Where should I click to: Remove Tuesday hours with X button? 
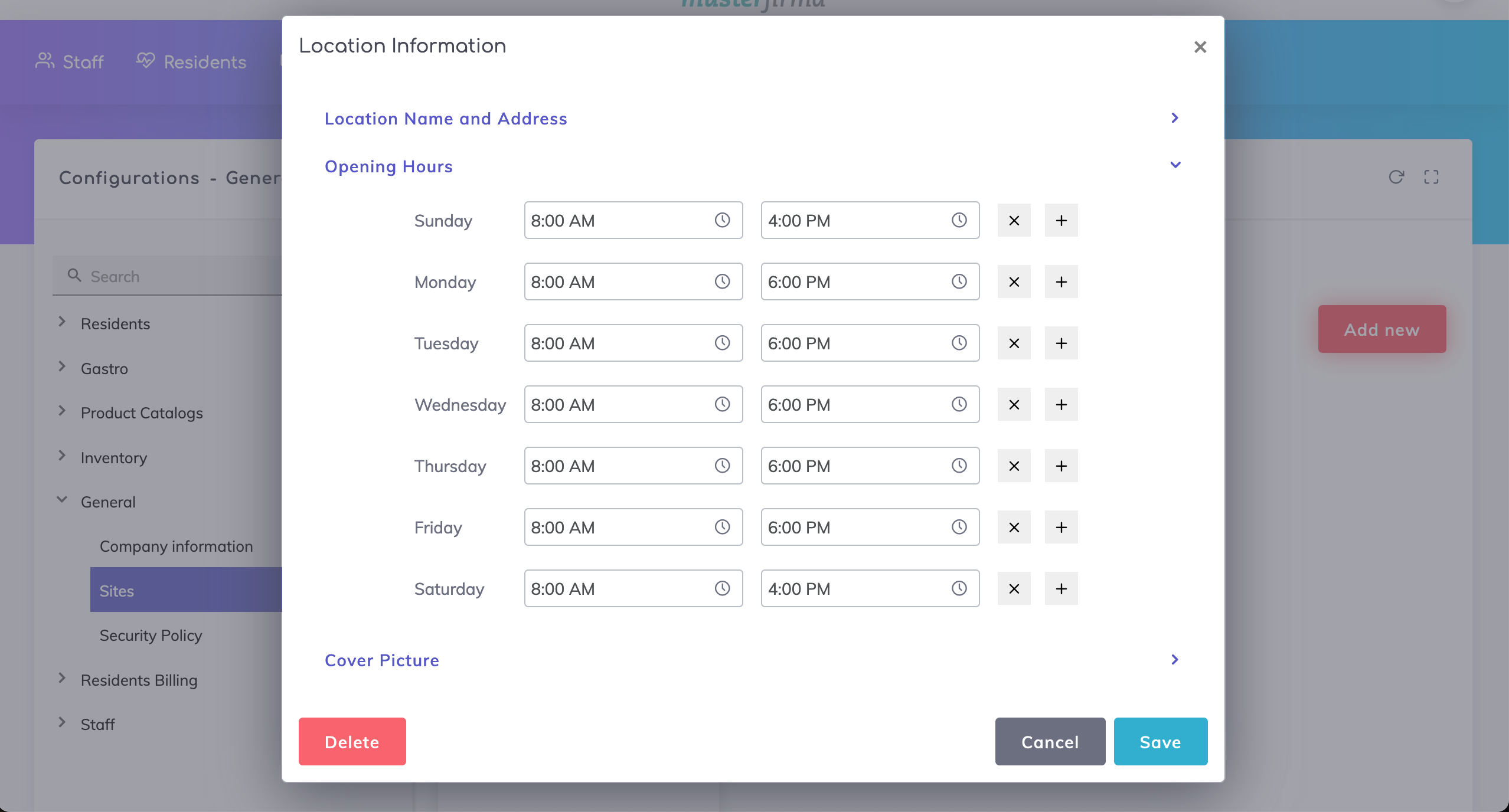pos(1014,343)
